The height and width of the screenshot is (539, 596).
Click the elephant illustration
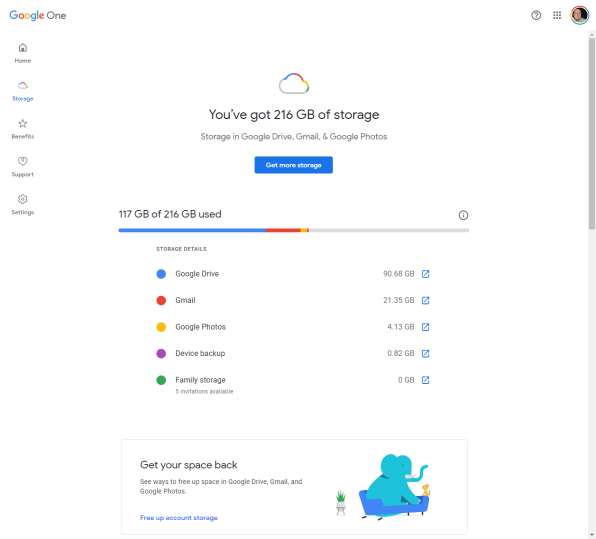click(394, 487)
